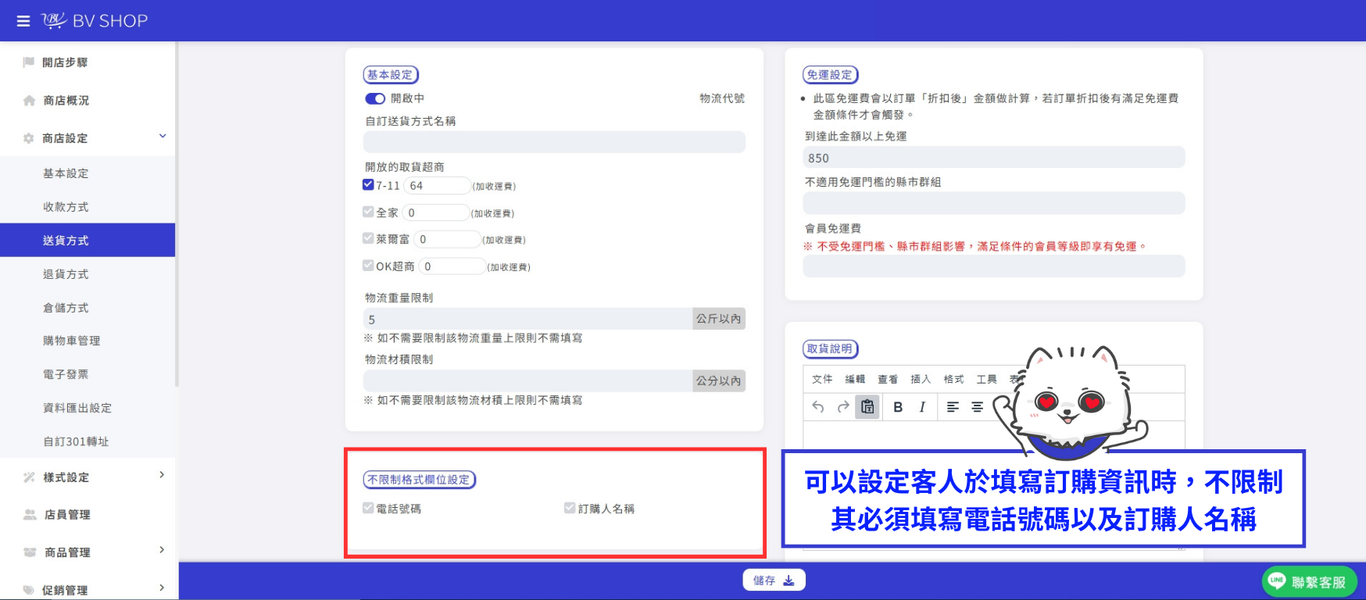1366x600 pixels.
Task: Open the 不適用免運門檻的縣市群組 selector
Action: click(994, 203)
